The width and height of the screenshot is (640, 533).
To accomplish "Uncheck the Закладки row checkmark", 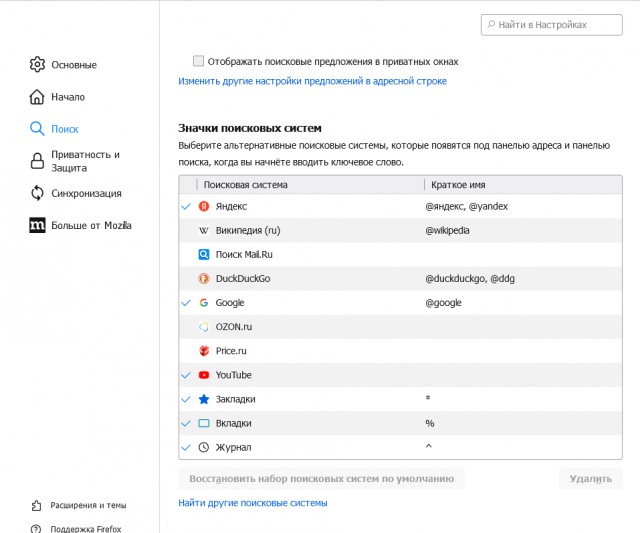I will coord(186,399).
